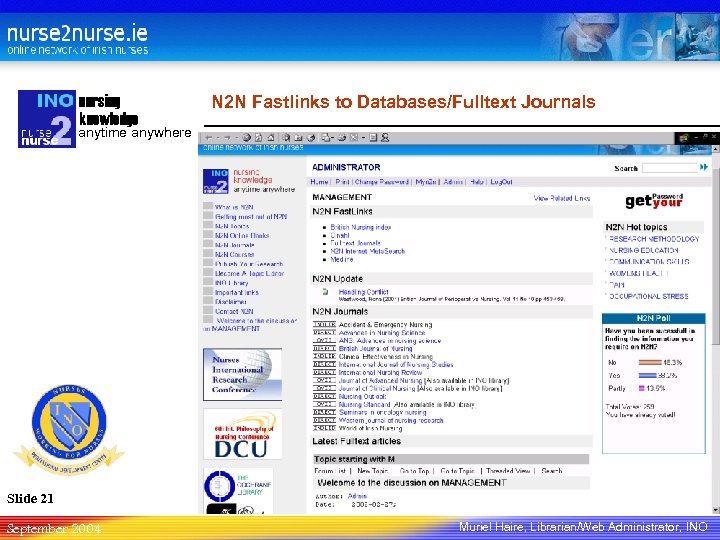
Task: Open N2N Courses sidebar link
Action: click(x=235, y=254)
